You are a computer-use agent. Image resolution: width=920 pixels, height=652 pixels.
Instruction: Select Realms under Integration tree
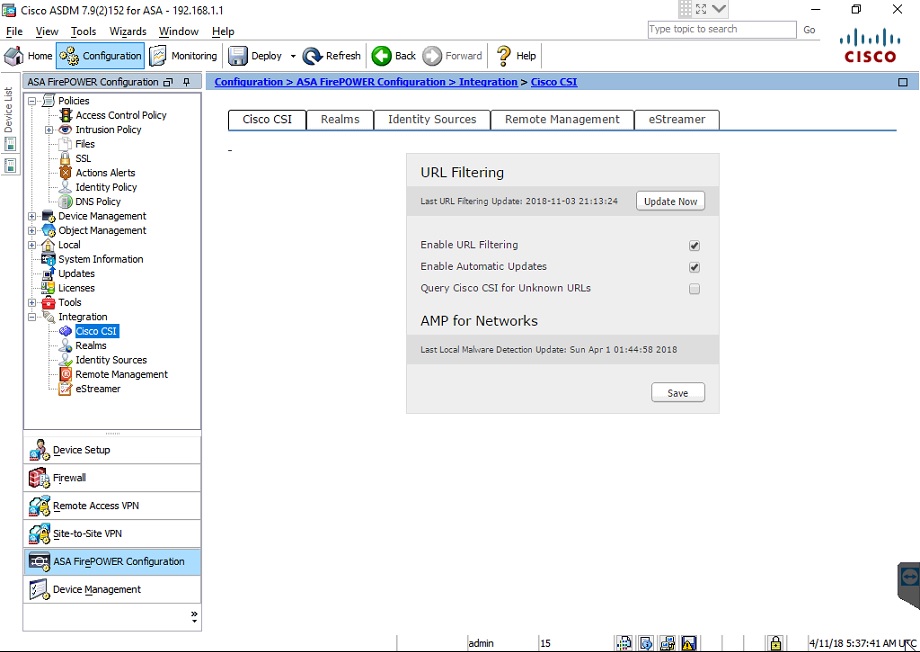click(90, 346)
